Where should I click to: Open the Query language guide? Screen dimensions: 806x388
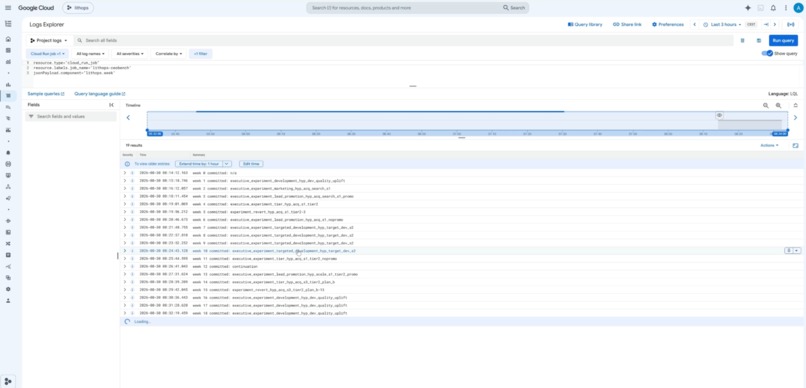click(x=100, y=94)
